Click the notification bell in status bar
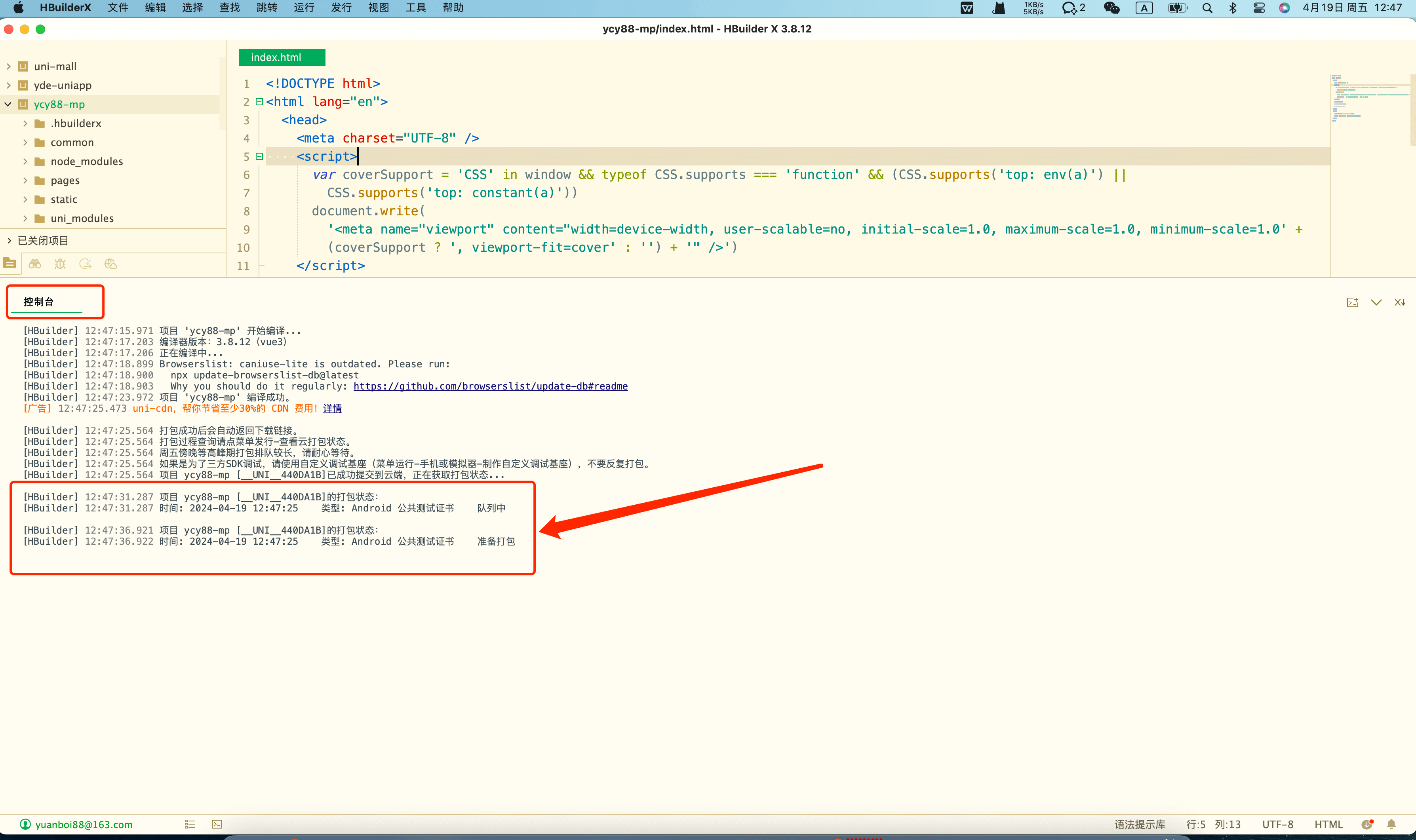This screenshot has height=840, width=1416. coord(1391,824)
